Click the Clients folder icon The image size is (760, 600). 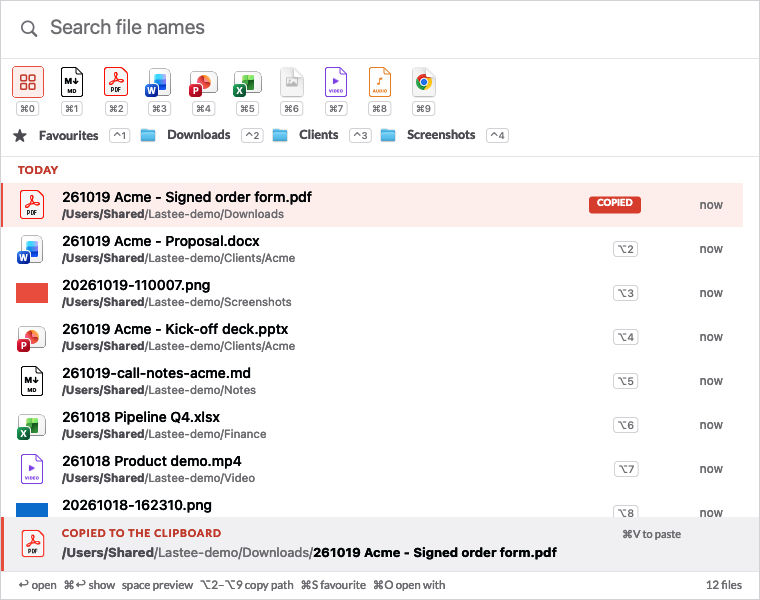point(280,135)
